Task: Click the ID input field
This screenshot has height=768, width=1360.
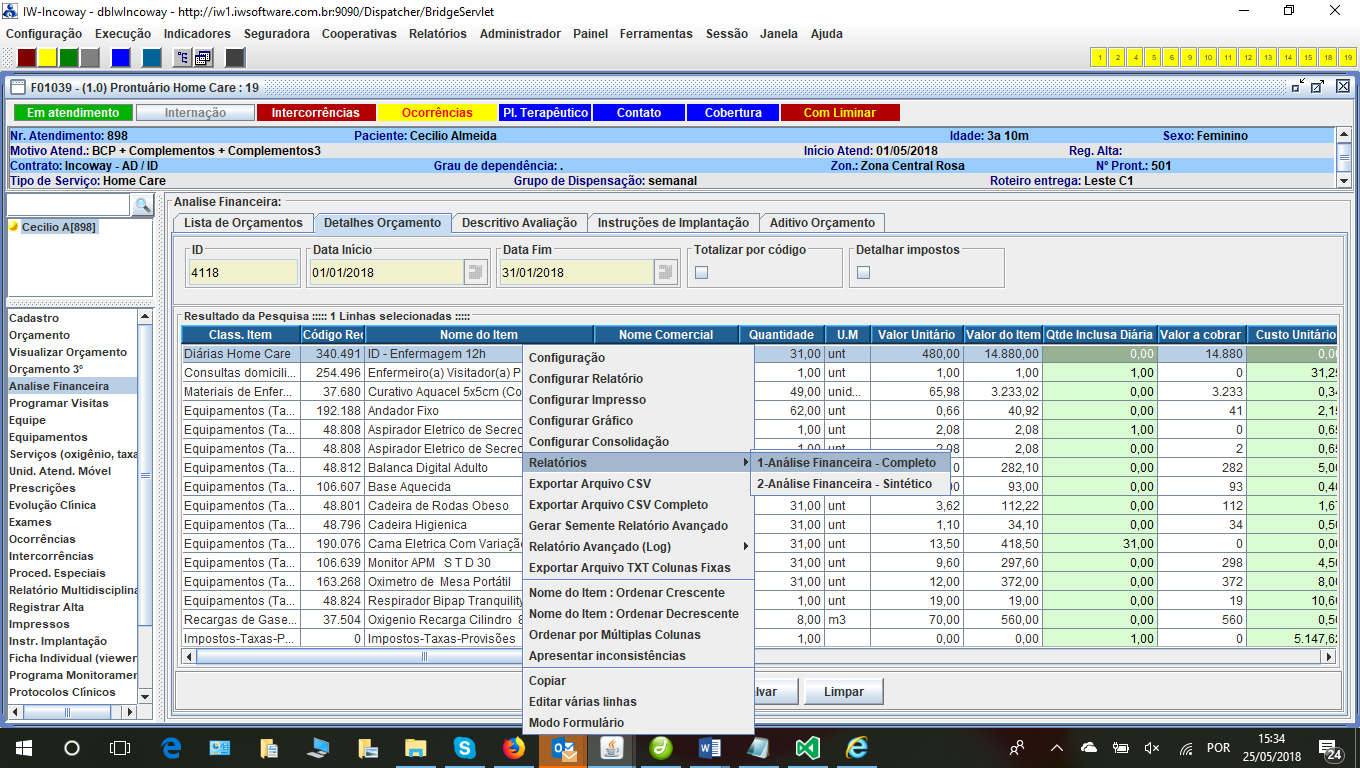Action: [x=243, y=272]
